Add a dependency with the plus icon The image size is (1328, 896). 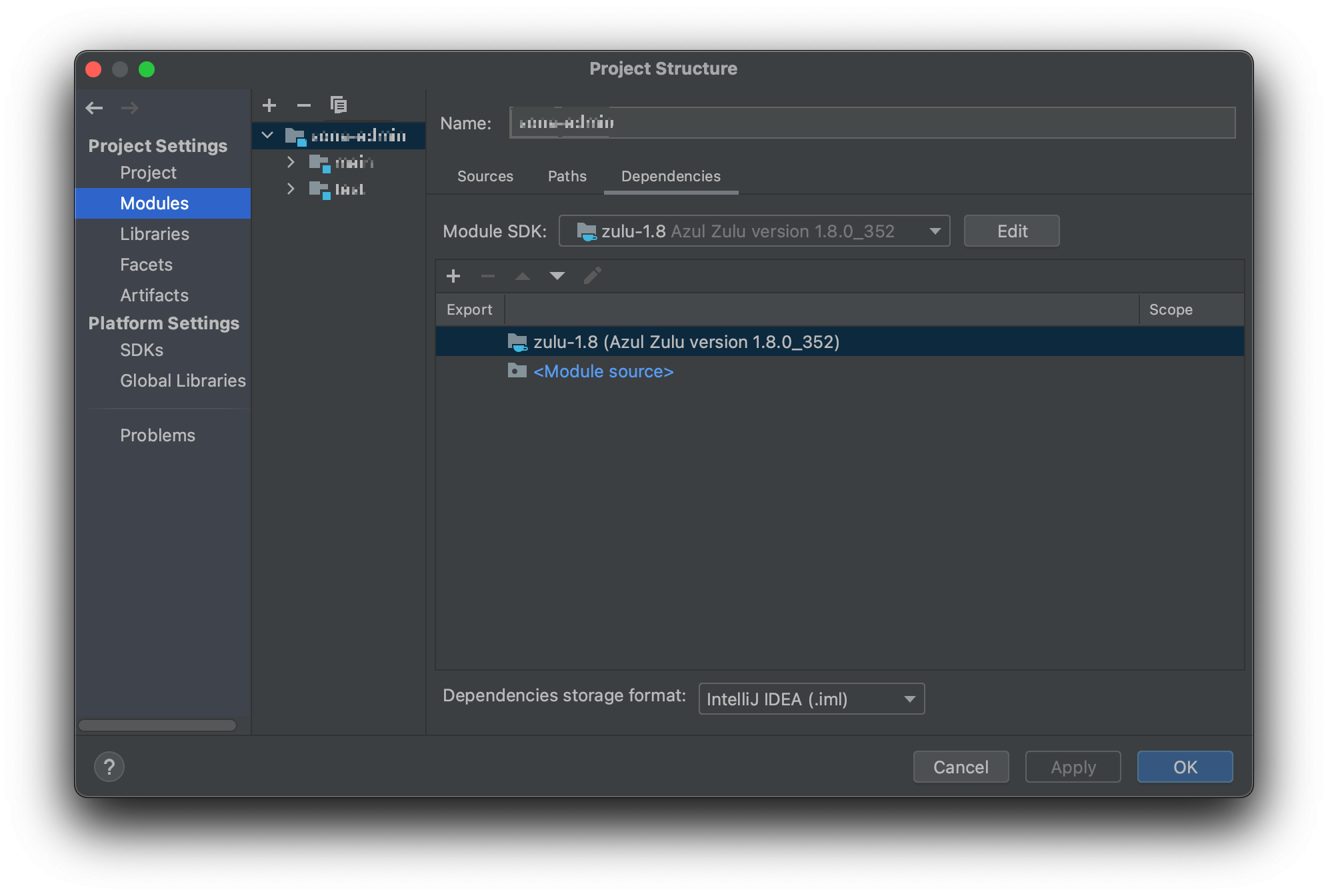pyautogui.click(x=453, y=276)
